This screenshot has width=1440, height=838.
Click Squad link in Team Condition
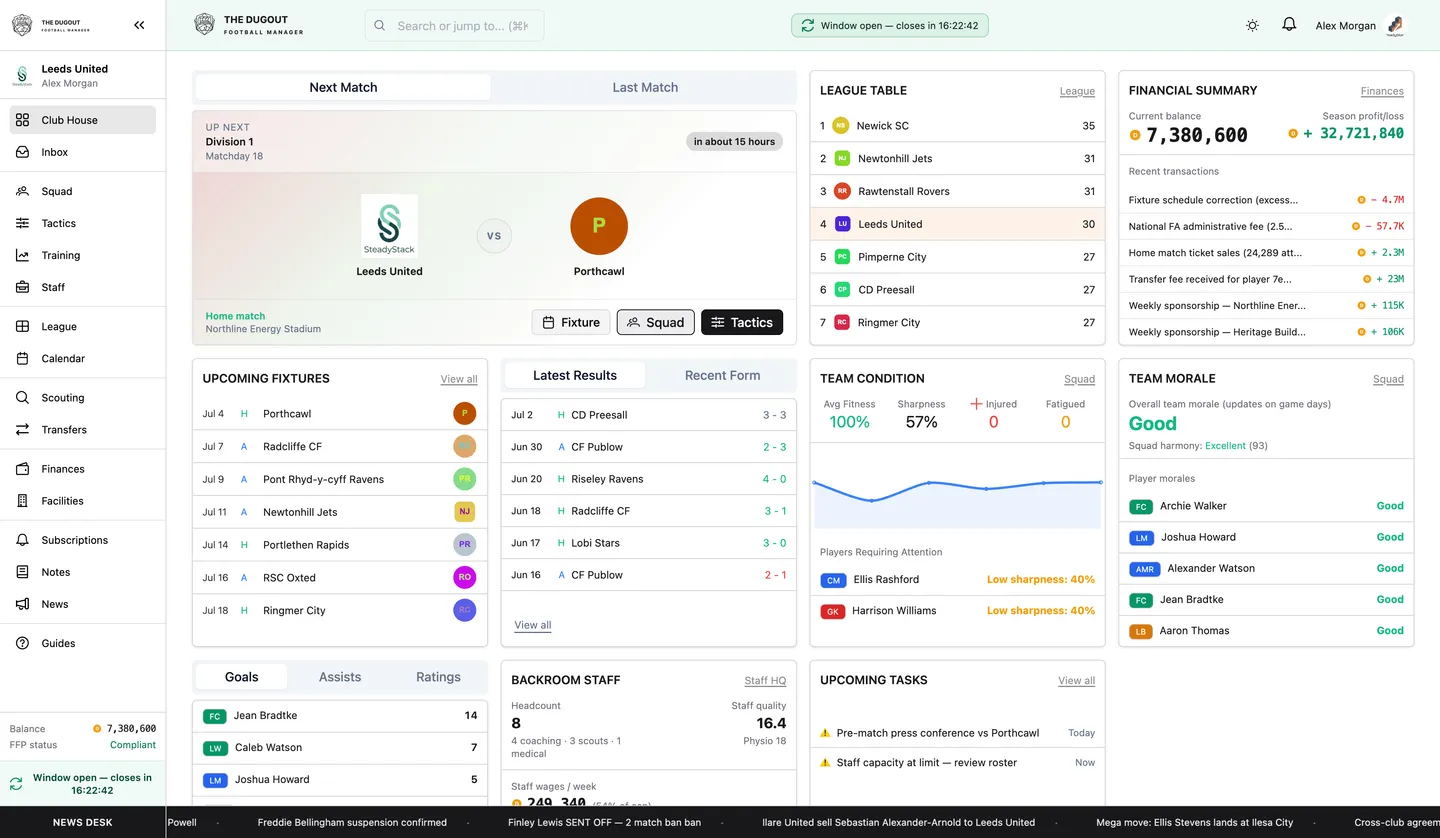pos(1079,379)
